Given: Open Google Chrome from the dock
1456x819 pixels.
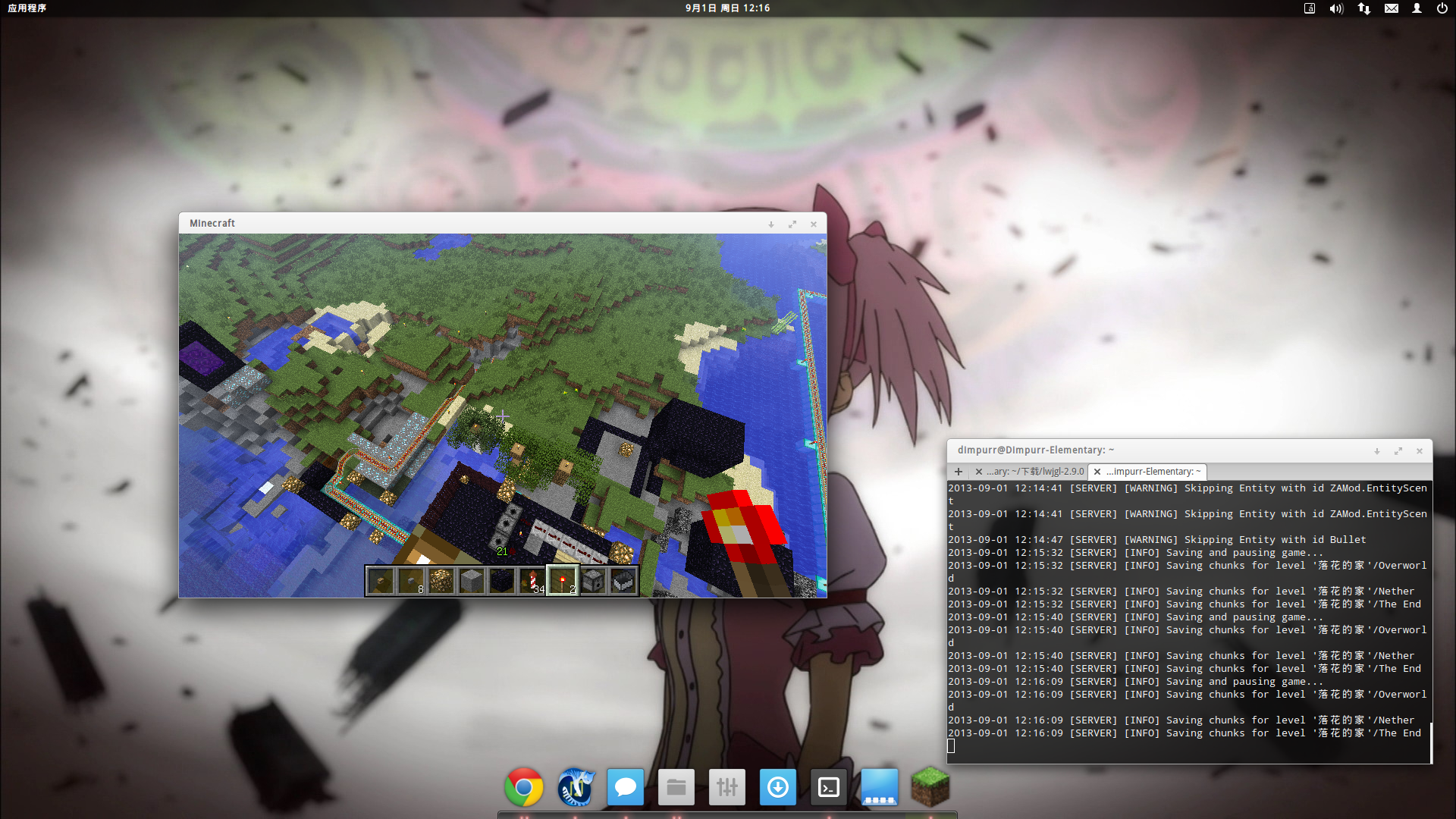Looking at the screenshot, I should pos(524,787).
